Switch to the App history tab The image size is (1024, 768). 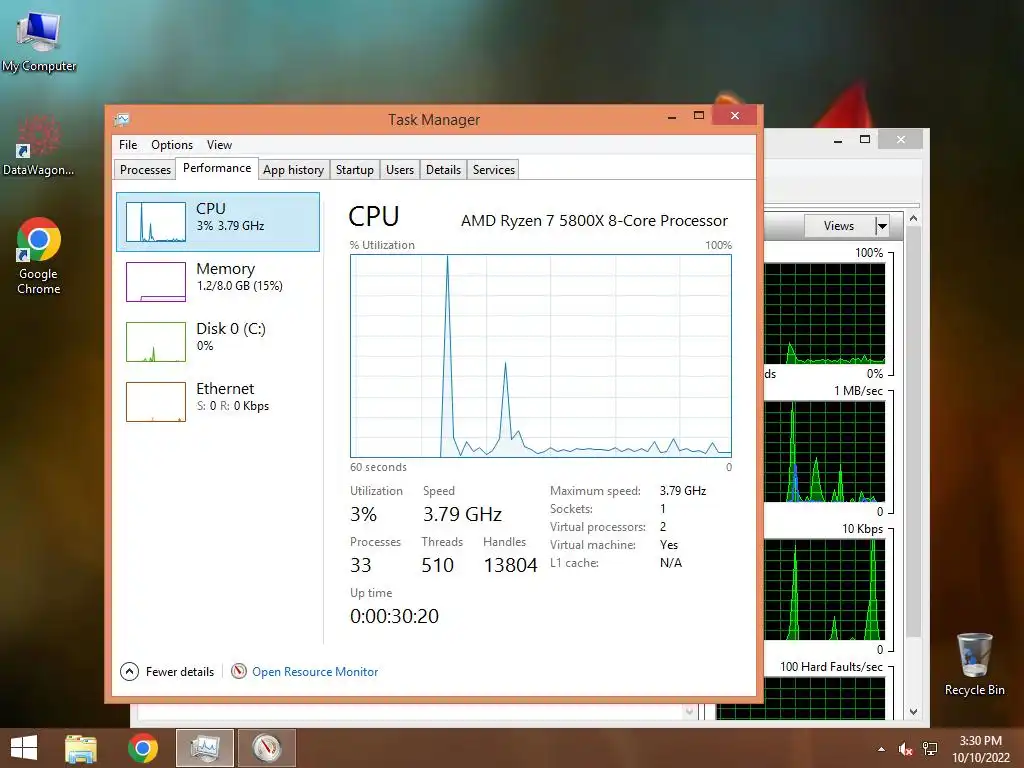tap(293, 170)
